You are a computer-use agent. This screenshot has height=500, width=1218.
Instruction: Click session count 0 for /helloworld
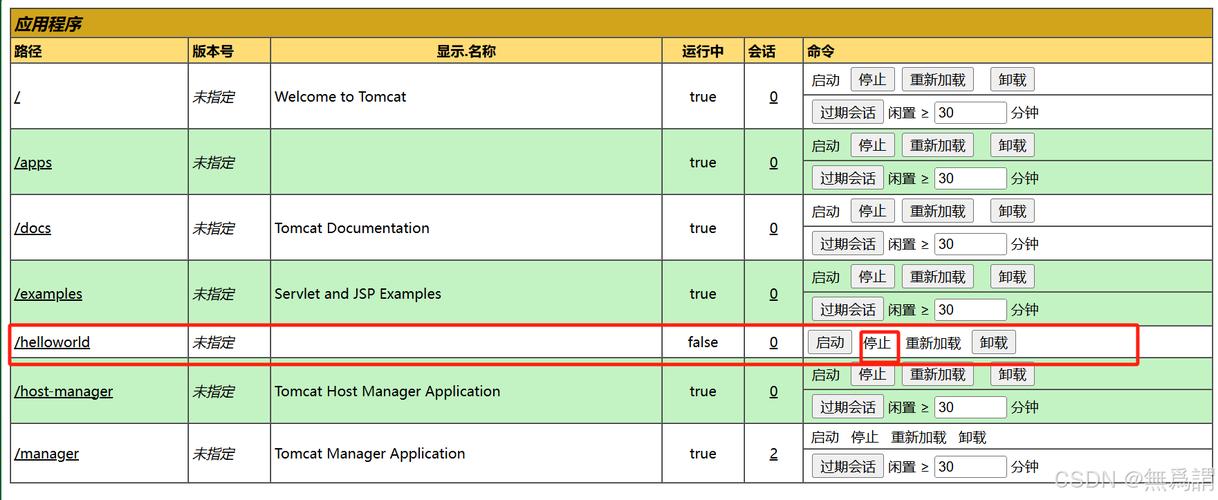[773, 342]
